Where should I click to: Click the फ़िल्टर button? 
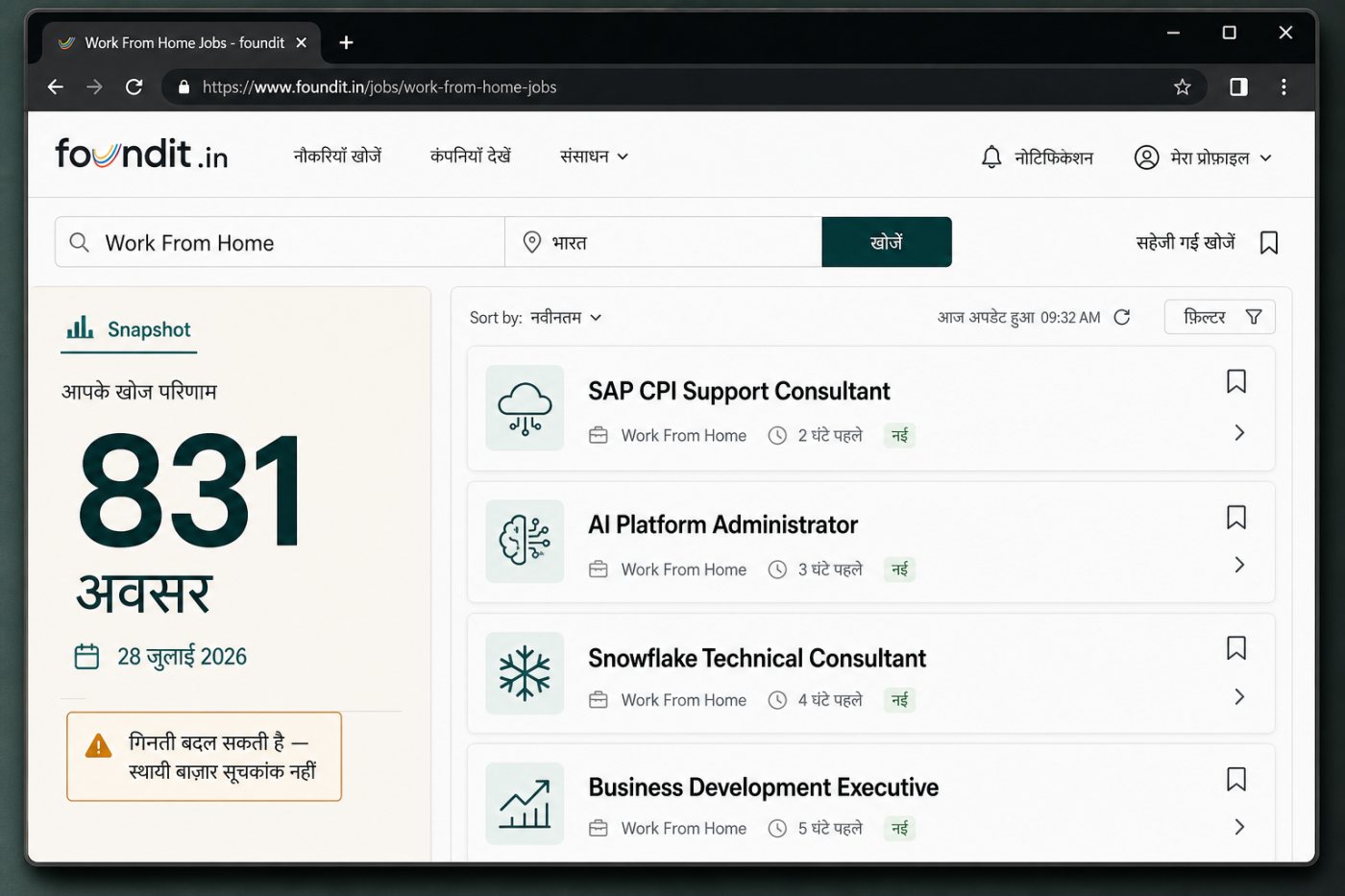(x=1220, y=317)
